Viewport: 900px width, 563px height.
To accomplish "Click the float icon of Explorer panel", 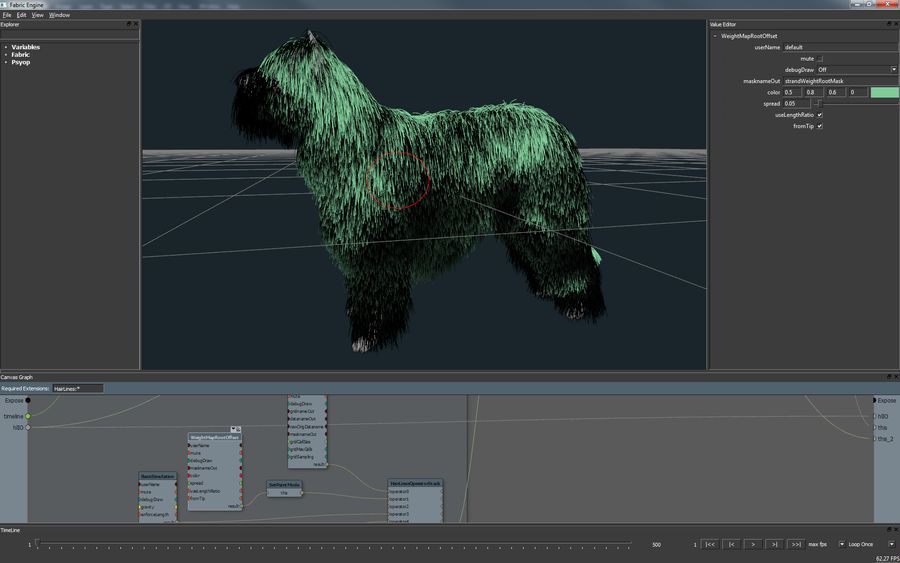I will click(x=129, y=23).
